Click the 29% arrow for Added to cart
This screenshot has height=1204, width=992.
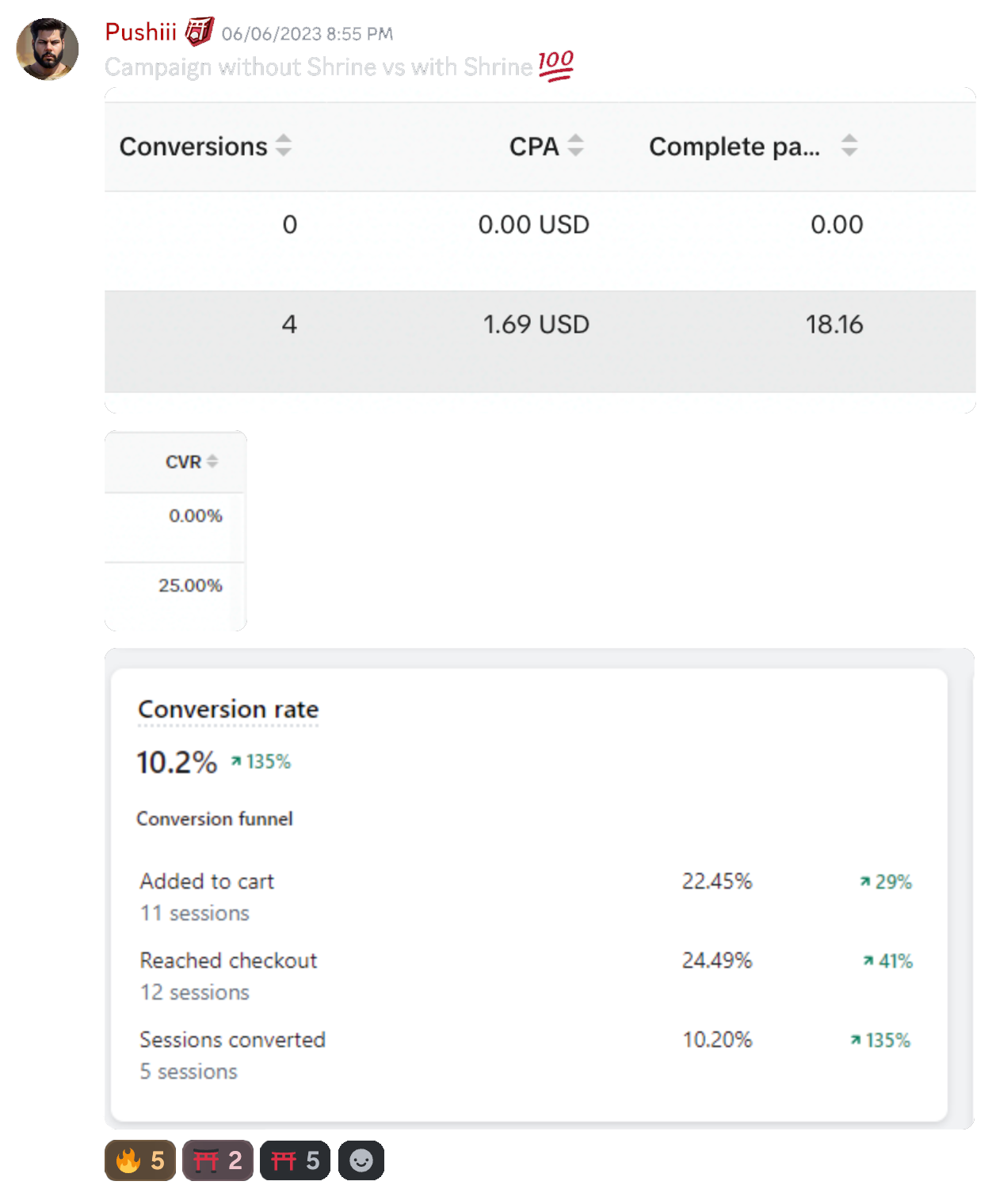click(x=865, y=882)
